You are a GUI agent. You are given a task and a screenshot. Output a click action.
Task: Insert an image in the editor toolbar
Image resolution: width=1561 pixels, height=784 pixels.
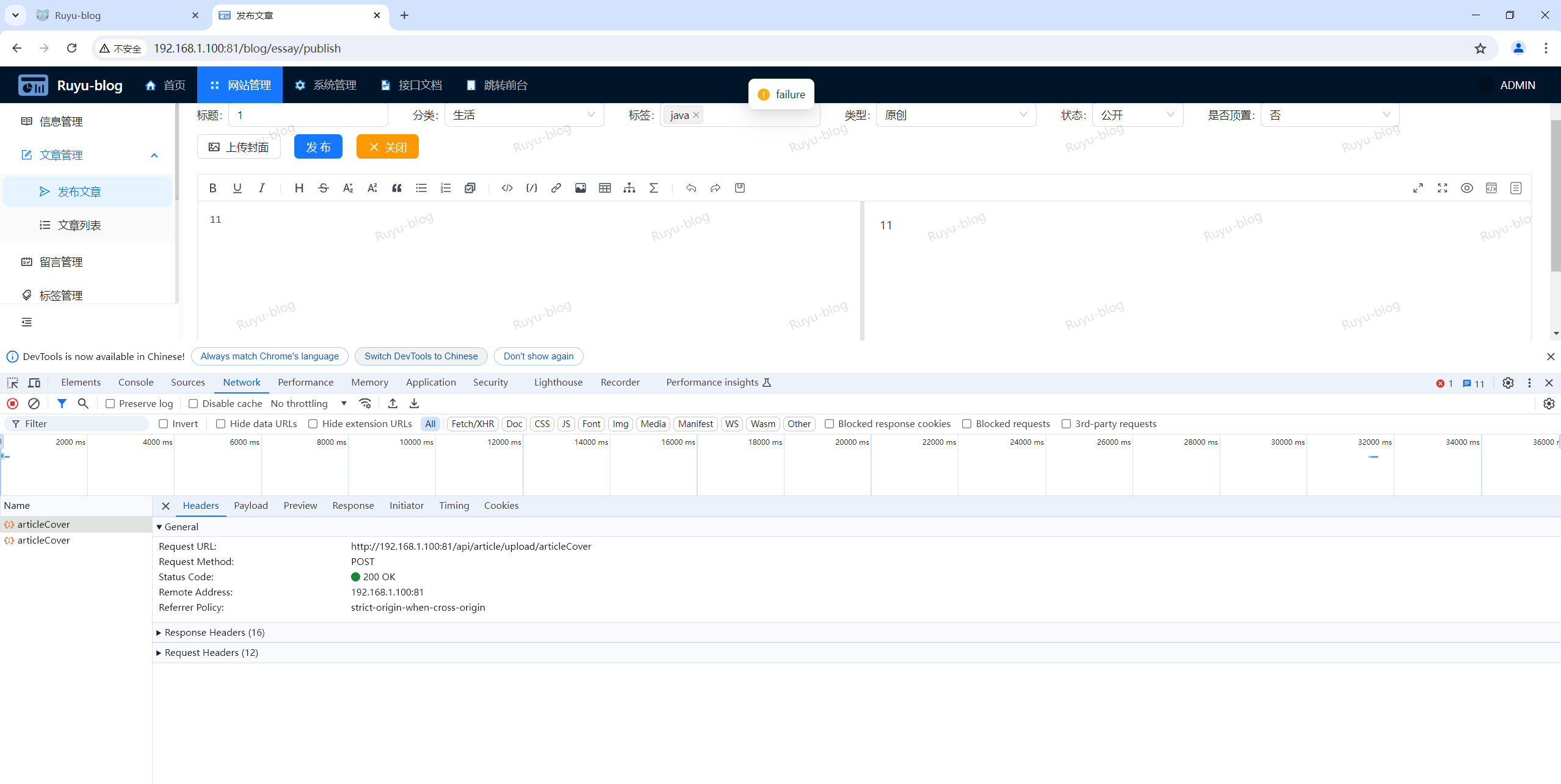[x=581, y=188]
